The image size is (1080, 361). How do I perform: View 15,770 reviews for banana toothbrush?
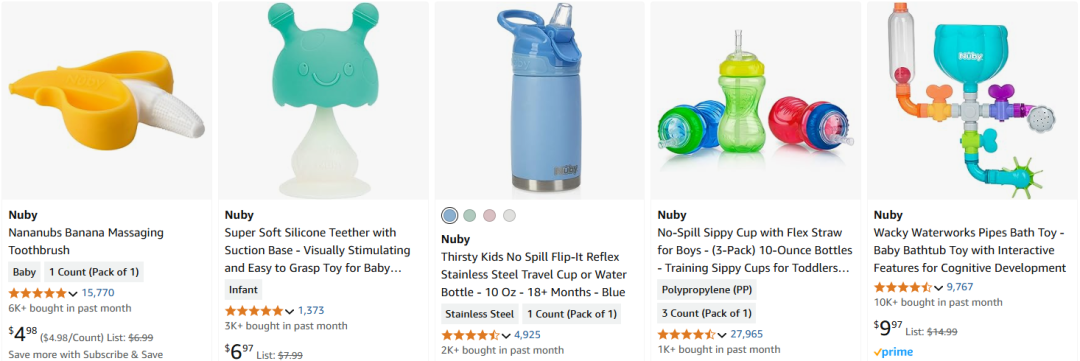[x=98, y=293]
